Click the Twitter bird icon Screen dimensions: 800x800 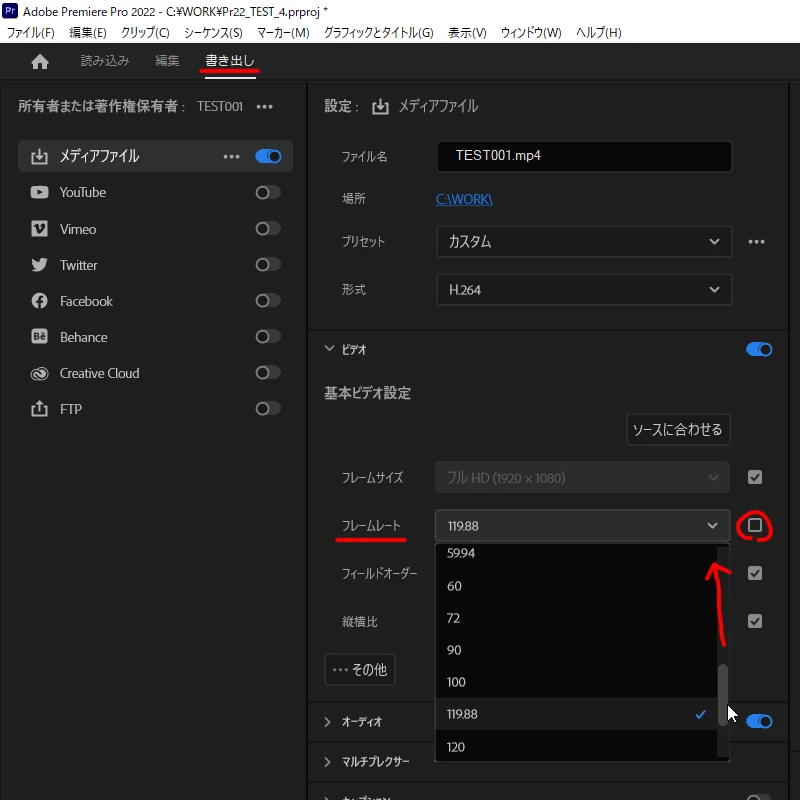pos(39,265)
